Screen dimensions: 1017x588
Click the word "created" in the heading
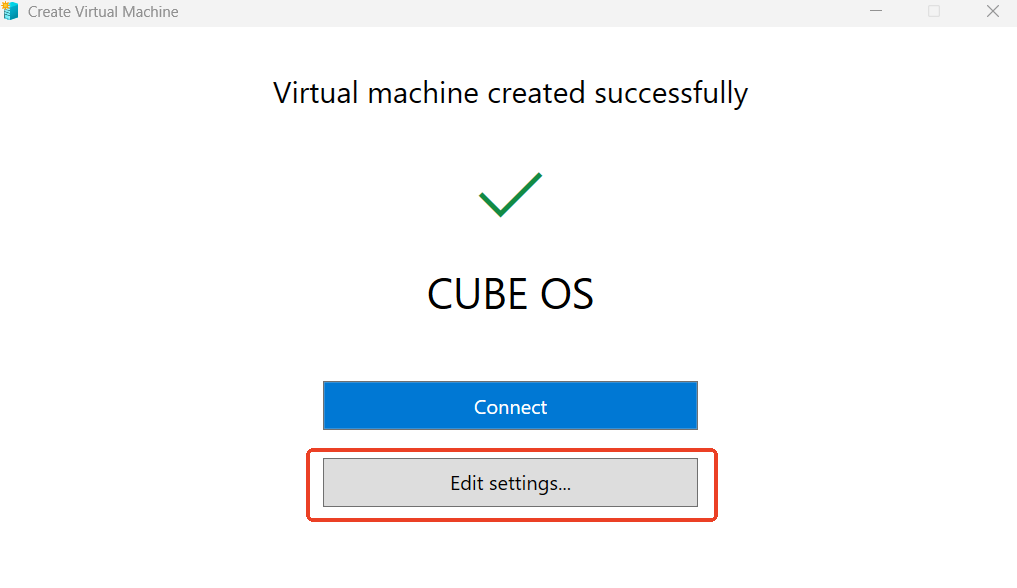click(537, 93)
